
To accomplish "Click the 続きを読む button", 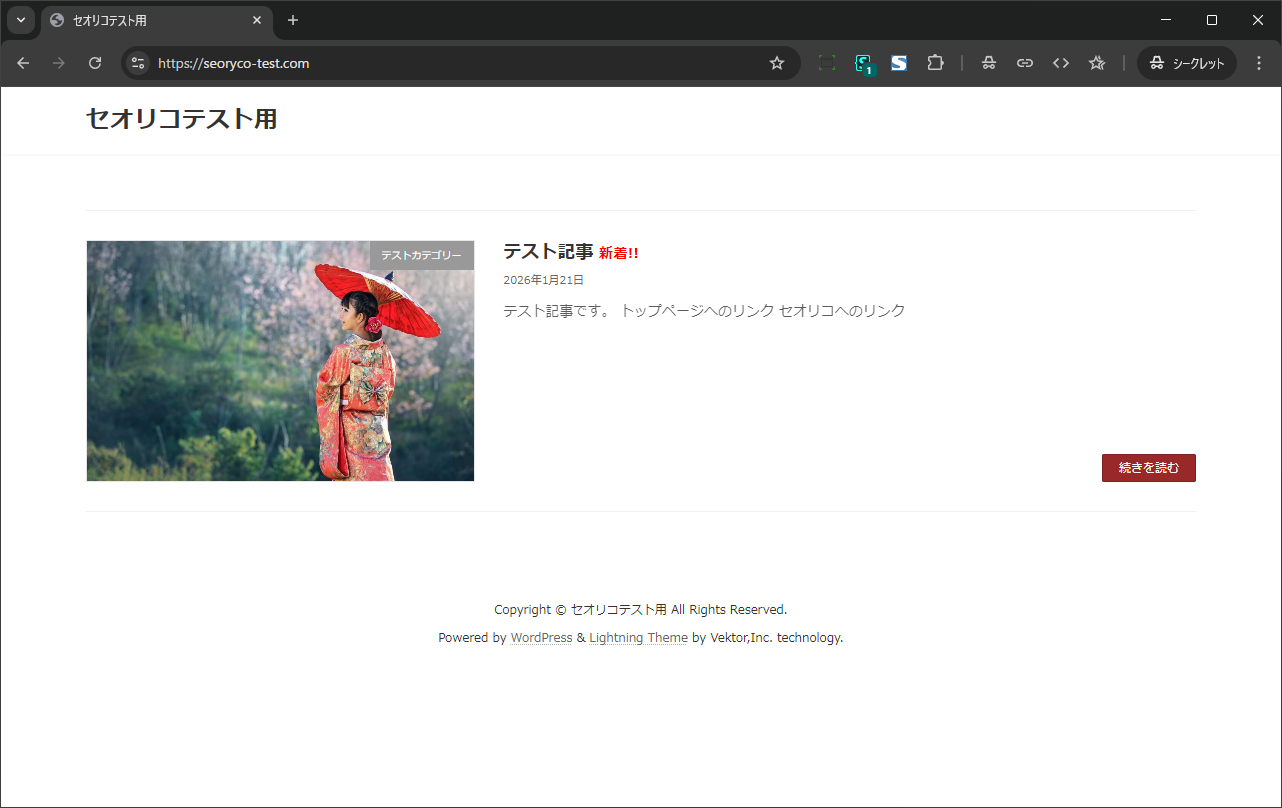I will (1148, 467).
